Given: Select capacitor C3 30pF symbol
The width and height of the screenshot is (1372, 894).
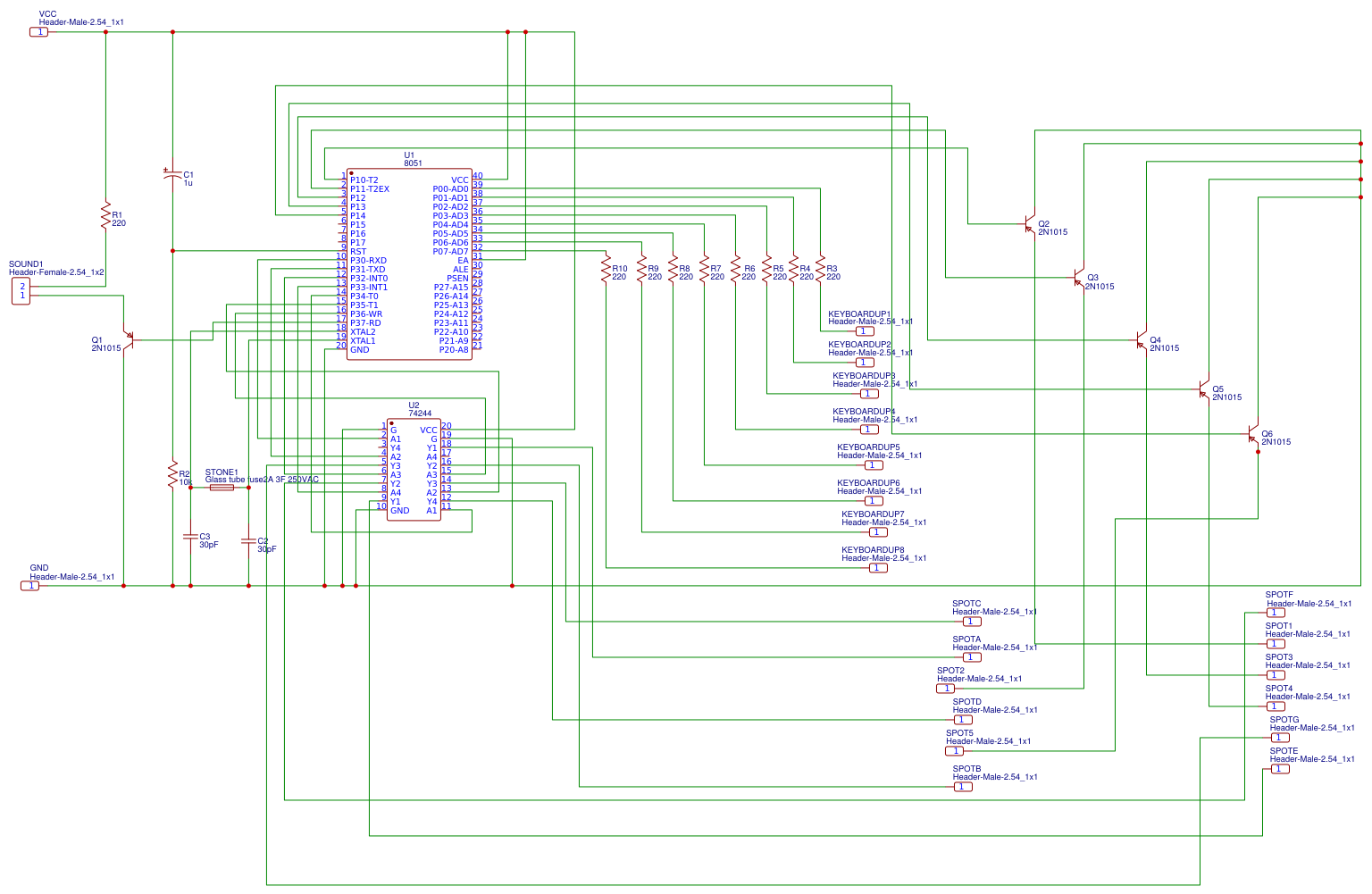Looking at the screenshot, I should click(190, 537).
